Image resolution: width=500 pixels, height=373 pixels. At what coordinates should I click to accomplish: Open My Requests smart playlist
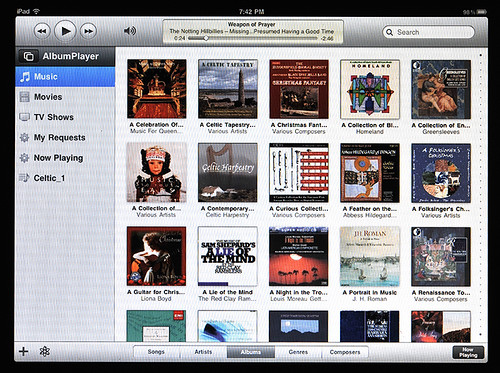[x=65, y=138]
